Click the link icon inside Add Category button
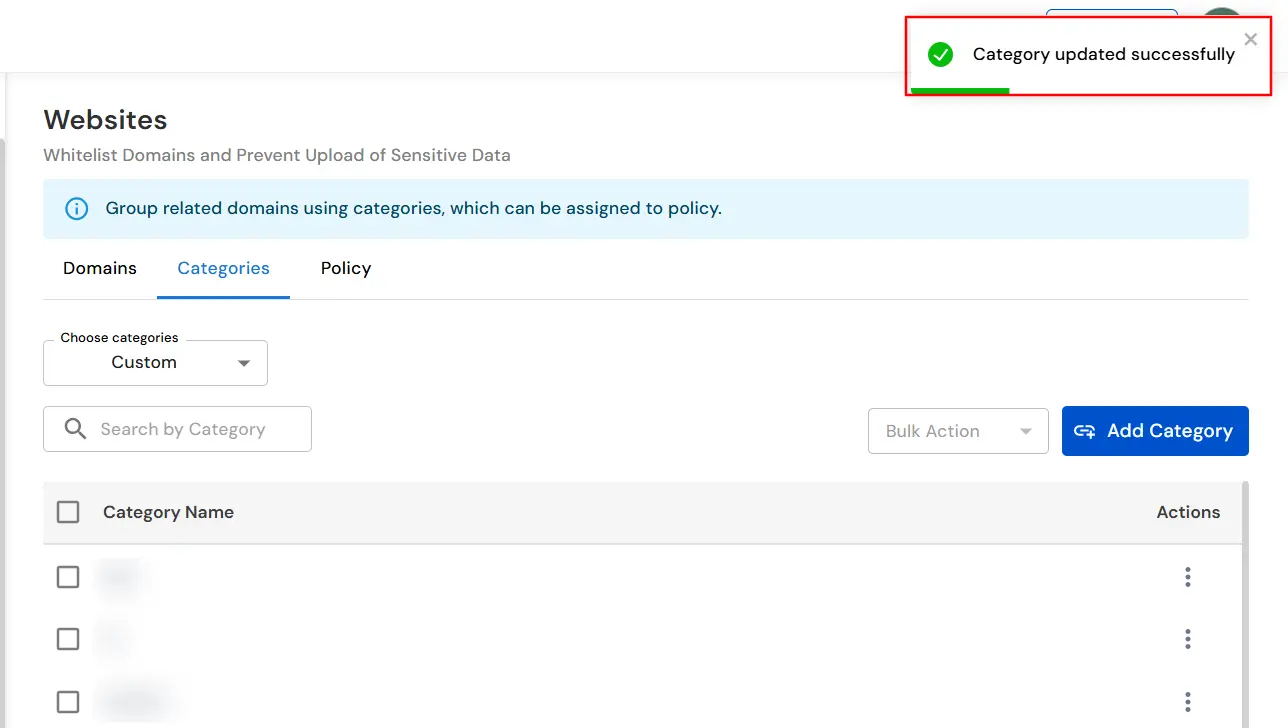Image resolution: width=1288 pixels, height=728 pixels. click(x=1084, y=430)
